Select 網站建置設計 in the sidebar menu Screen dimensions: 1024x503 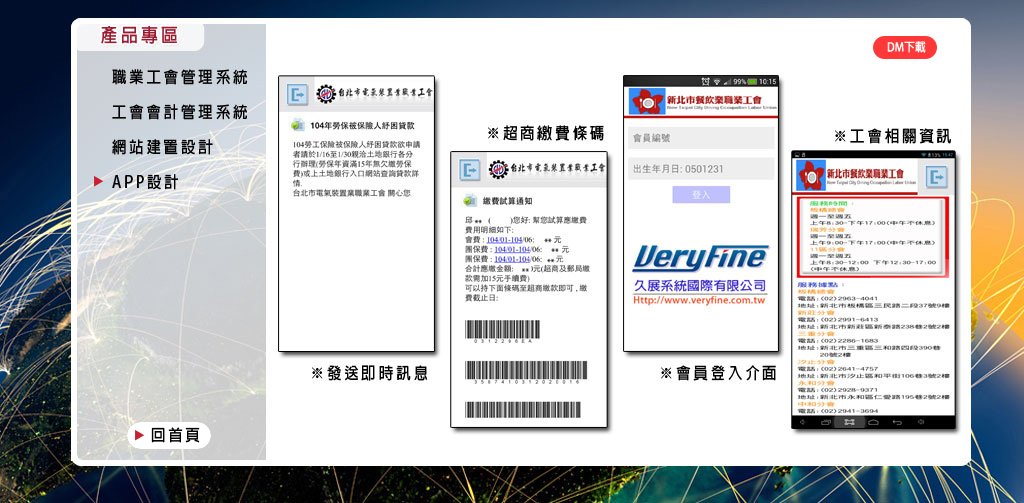pos(162,147)
